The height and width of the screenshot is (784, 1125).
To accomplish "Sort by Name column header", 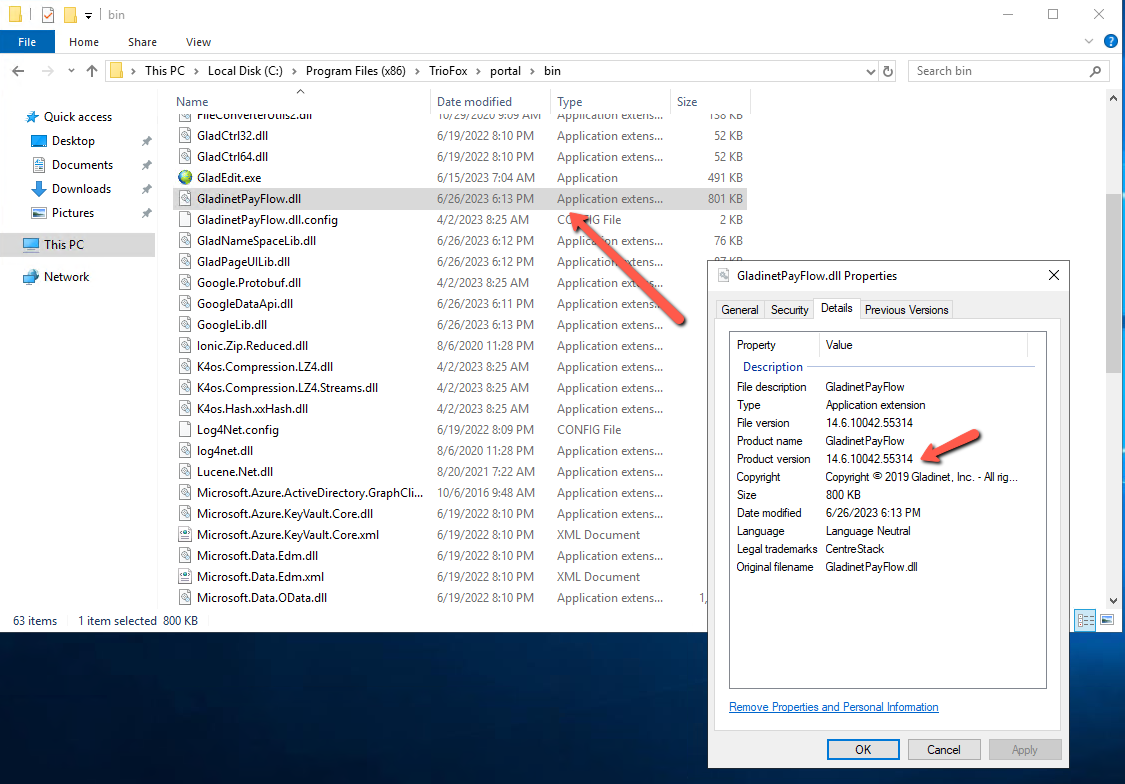I will (x=192, y=102).
